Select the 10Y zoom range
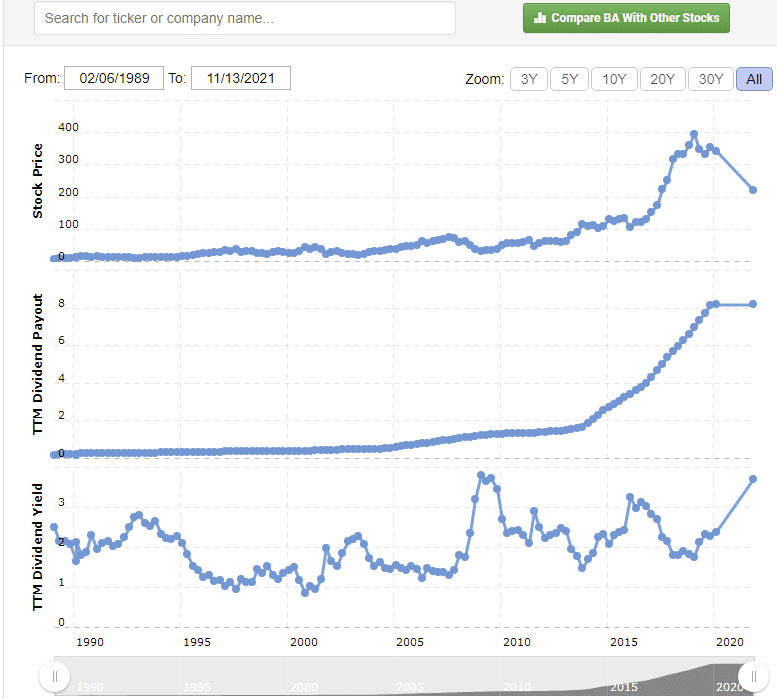 [614, 79]
